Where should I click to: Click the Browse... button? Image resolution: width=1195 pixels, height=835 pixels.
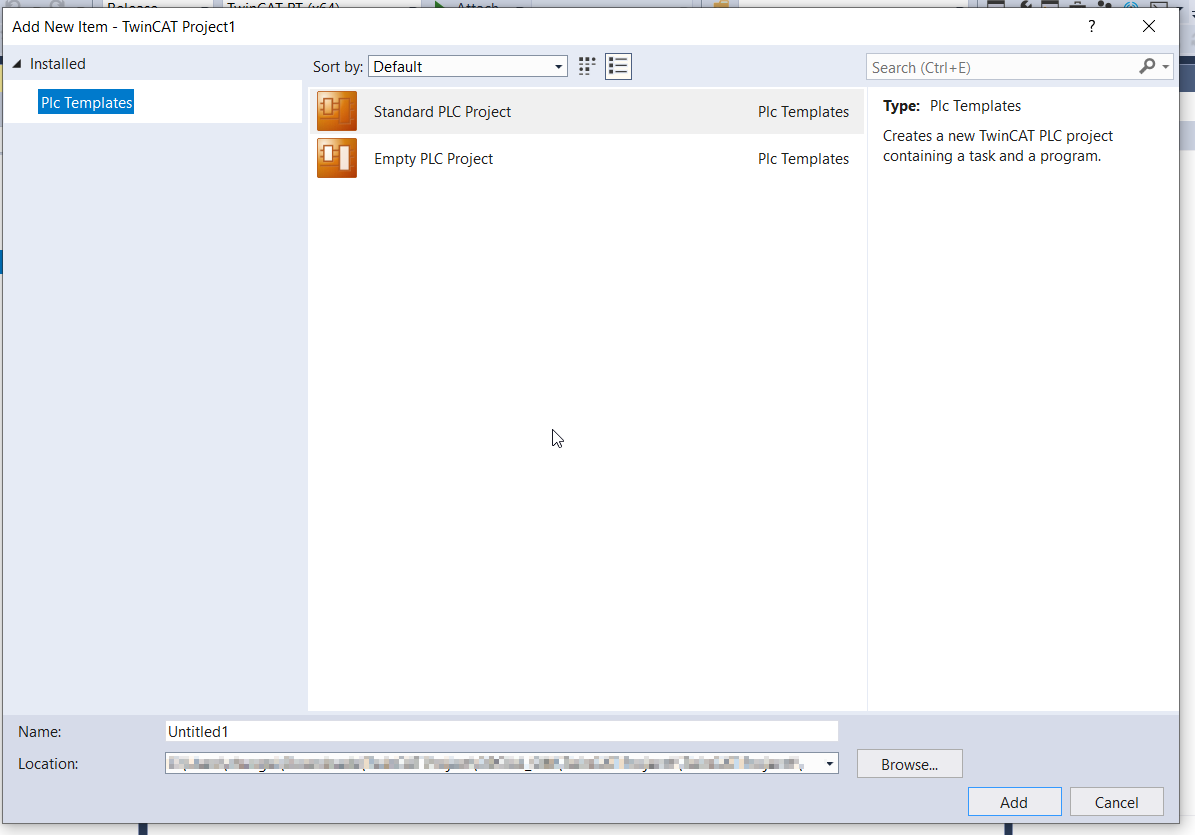(909, 764)
